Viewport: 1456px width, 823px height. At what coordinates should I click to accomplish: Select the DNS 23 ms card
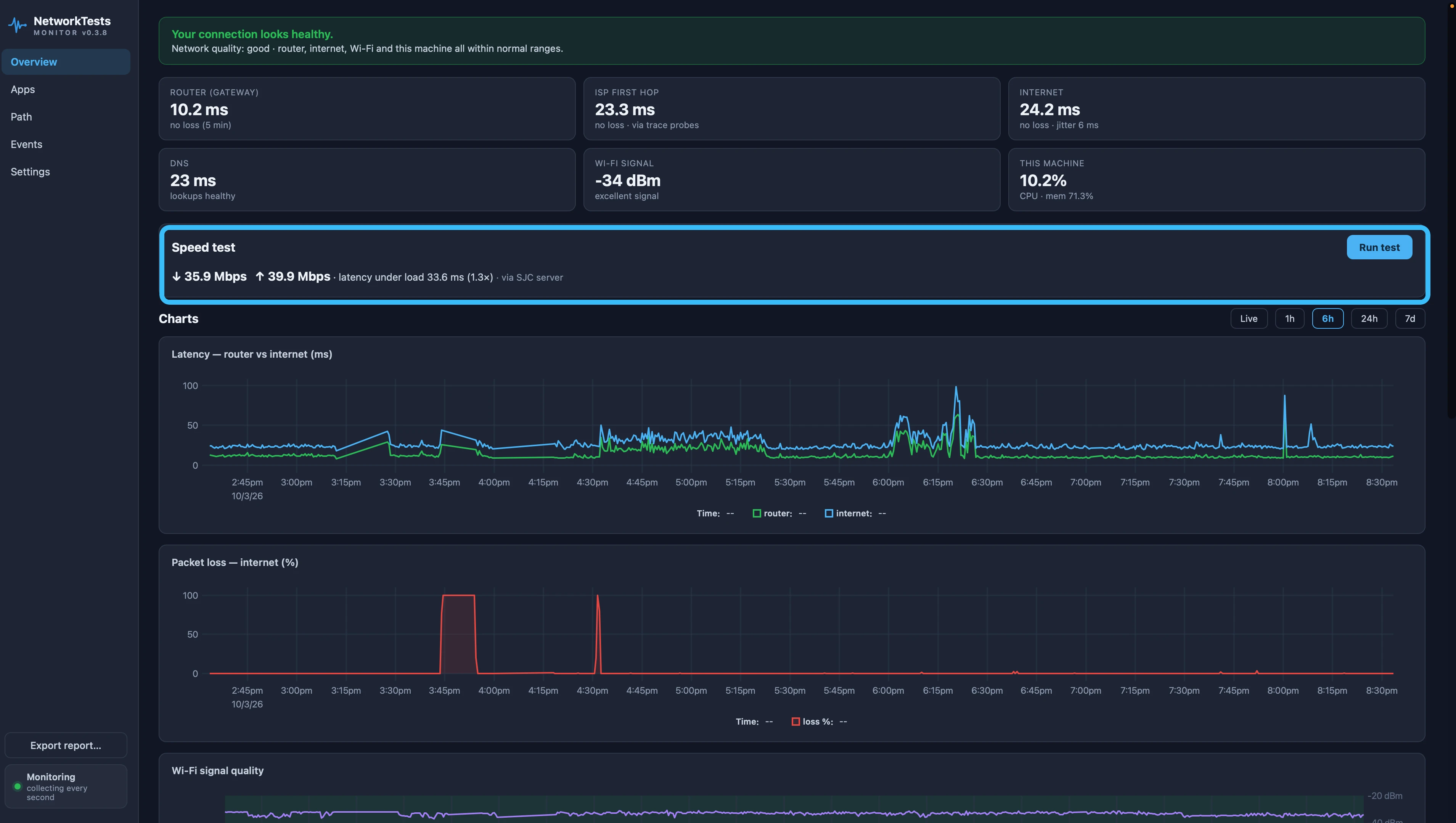[367, 179]
